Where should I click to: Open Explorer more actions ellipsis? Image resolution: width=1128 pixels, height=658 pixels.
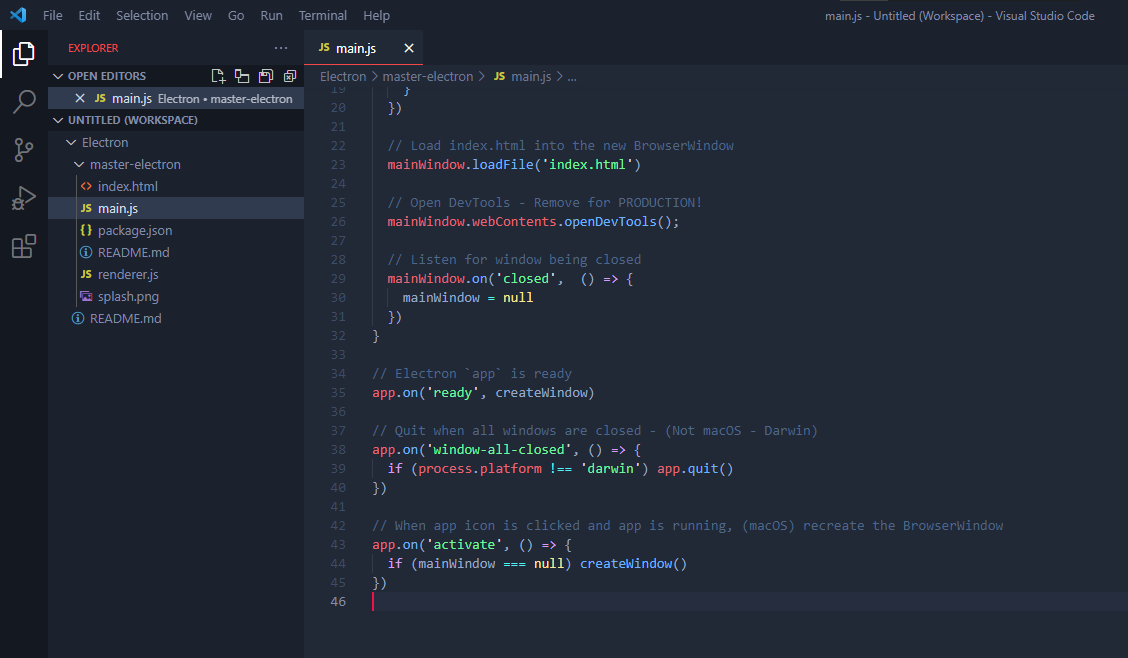point(281,48)
